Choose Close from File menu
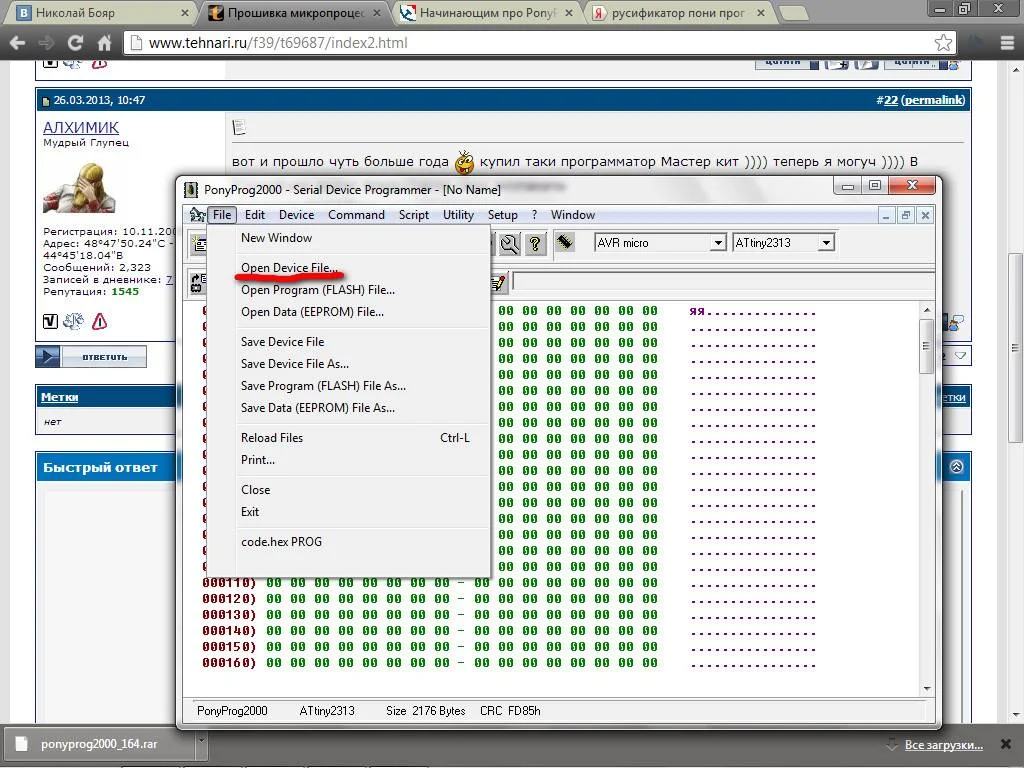This screenshot has height=768, width=1024. point(349,490)
